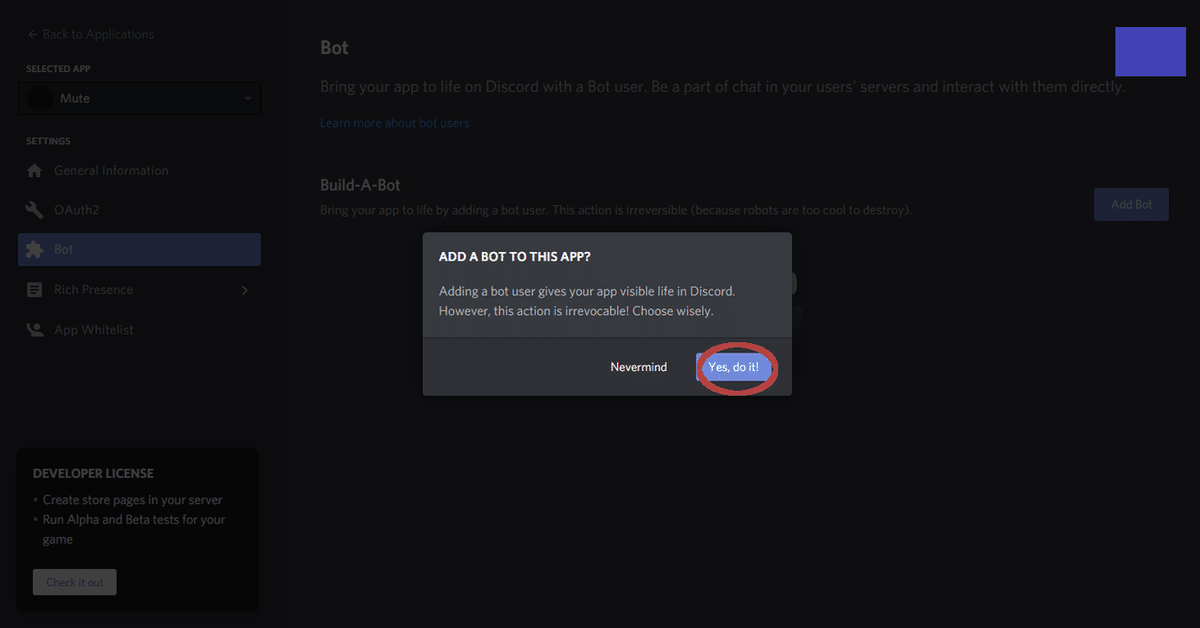Confirm with the Yes, do it! button
The image size is (1200, 628).
(734, 367)
